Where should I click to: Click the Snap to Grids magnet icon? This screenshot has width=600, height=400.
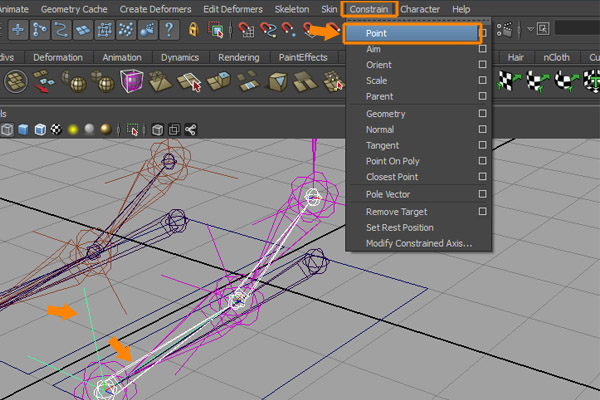click(x=245, y=29)
